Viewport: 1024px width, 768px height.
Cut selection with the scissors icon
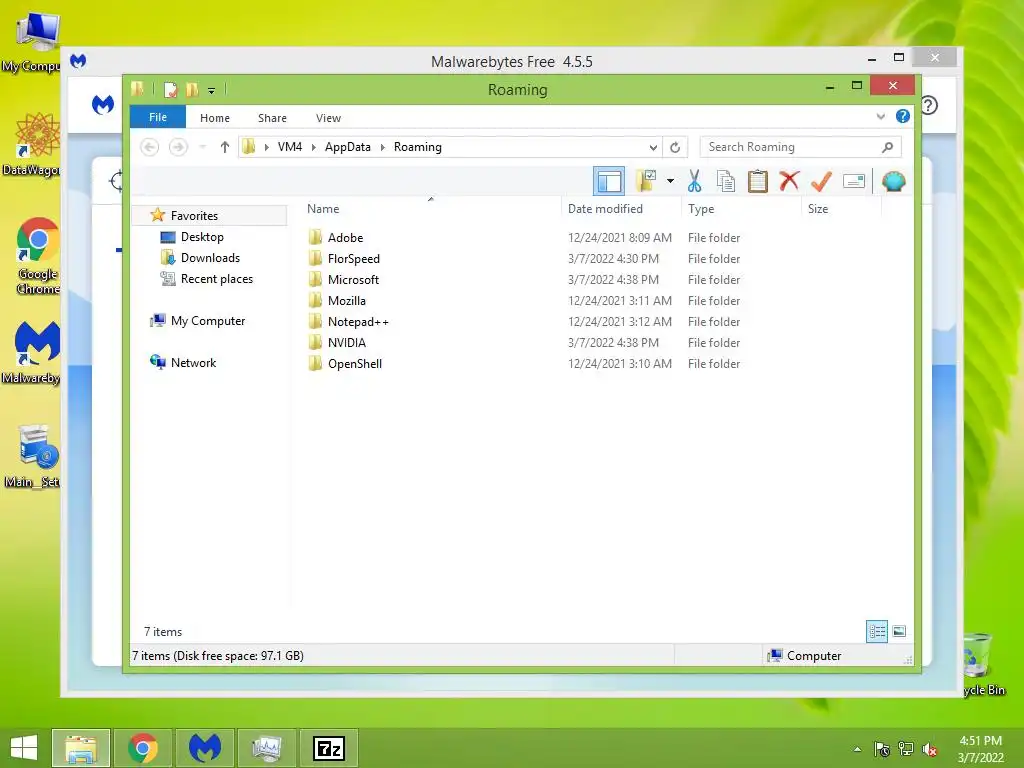coord(694,181)
